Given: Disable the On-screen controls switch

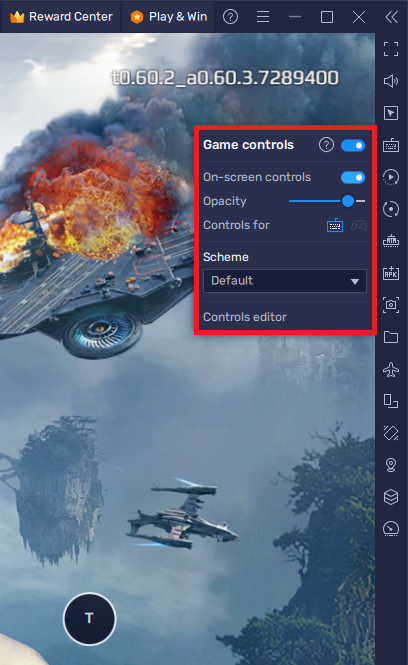Looking at the screenshot, I should 353,177.
